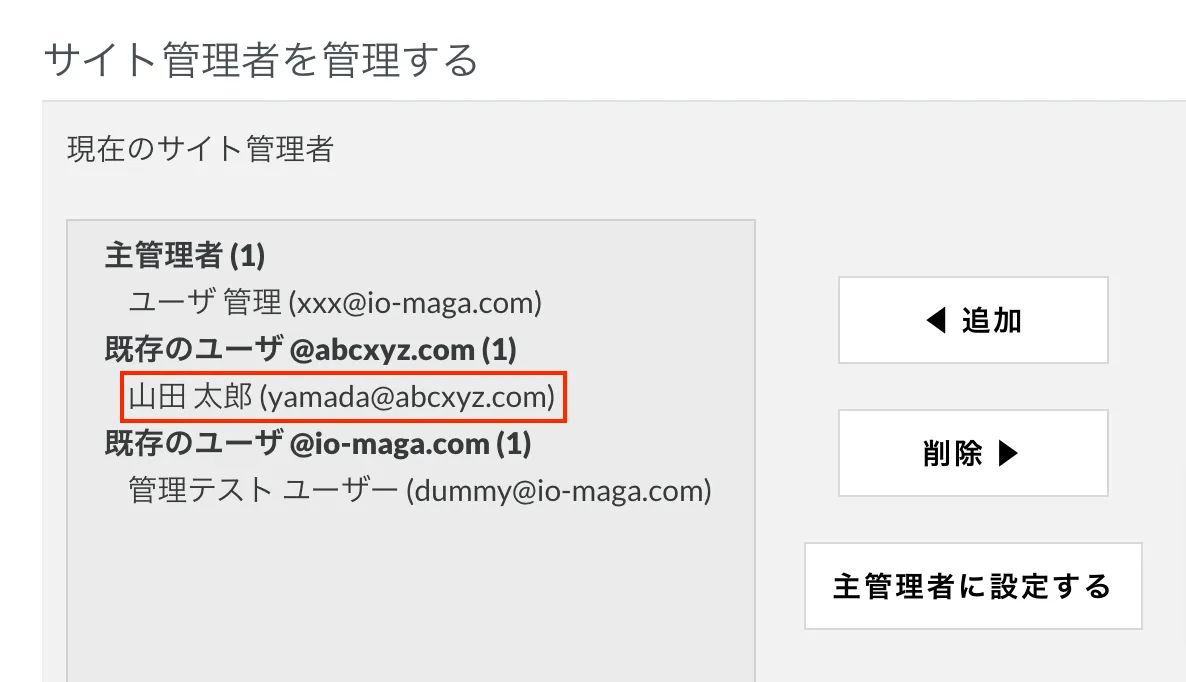Screen dimensions: 1186x682
Task: Click the 主管理者 (1) group header
Action: 185,256
